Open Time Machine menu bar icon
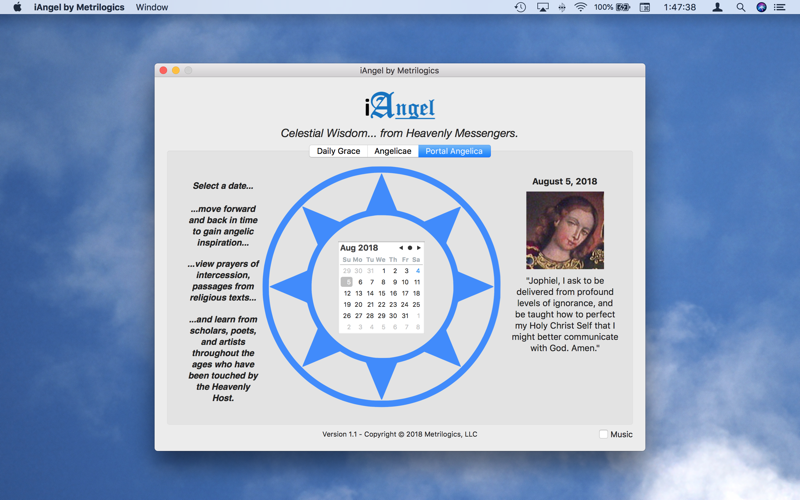This screenshot has height=500, width=800. pos(520,7)
